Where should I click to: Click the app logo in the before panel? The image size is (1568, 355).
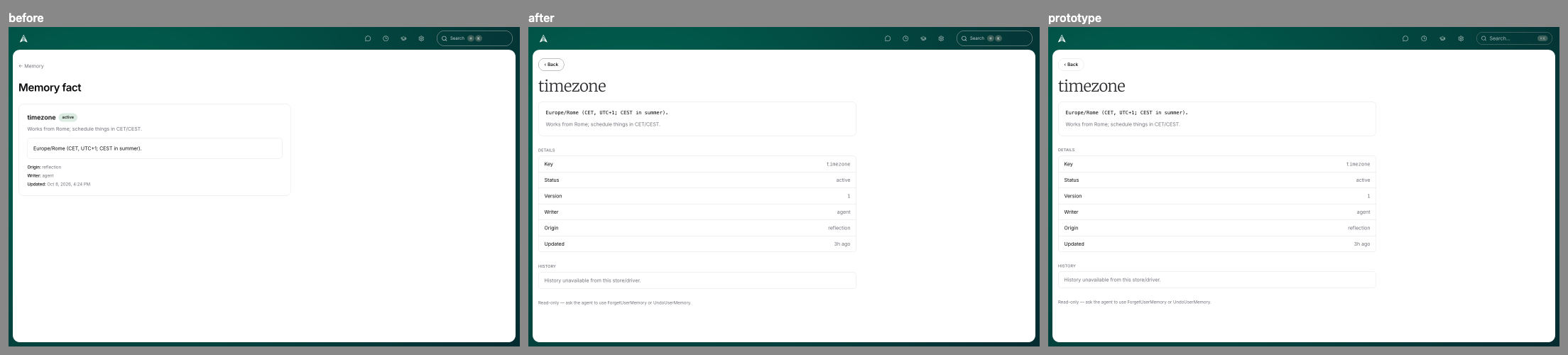tap(23, 38)
